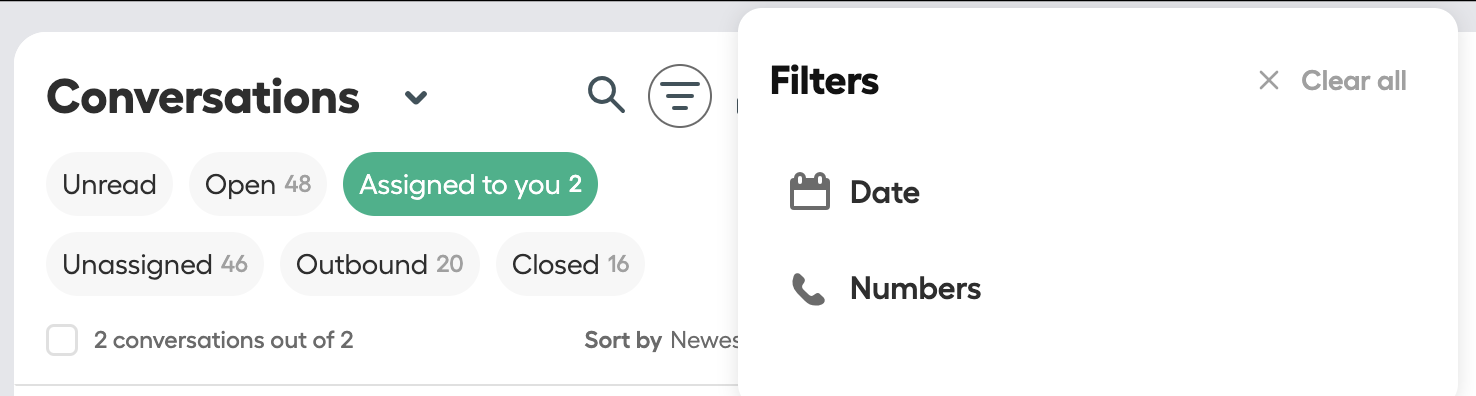Open the Sort by Newest dropdown
Viewport: 1476px width, 396px height.
[x=662, y=340]
